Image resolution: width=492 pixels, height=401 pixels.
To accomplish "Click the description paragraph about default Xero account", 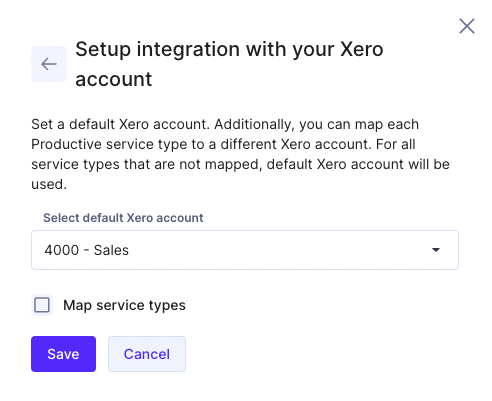I will pyautogui.click(x=240, y=154).
